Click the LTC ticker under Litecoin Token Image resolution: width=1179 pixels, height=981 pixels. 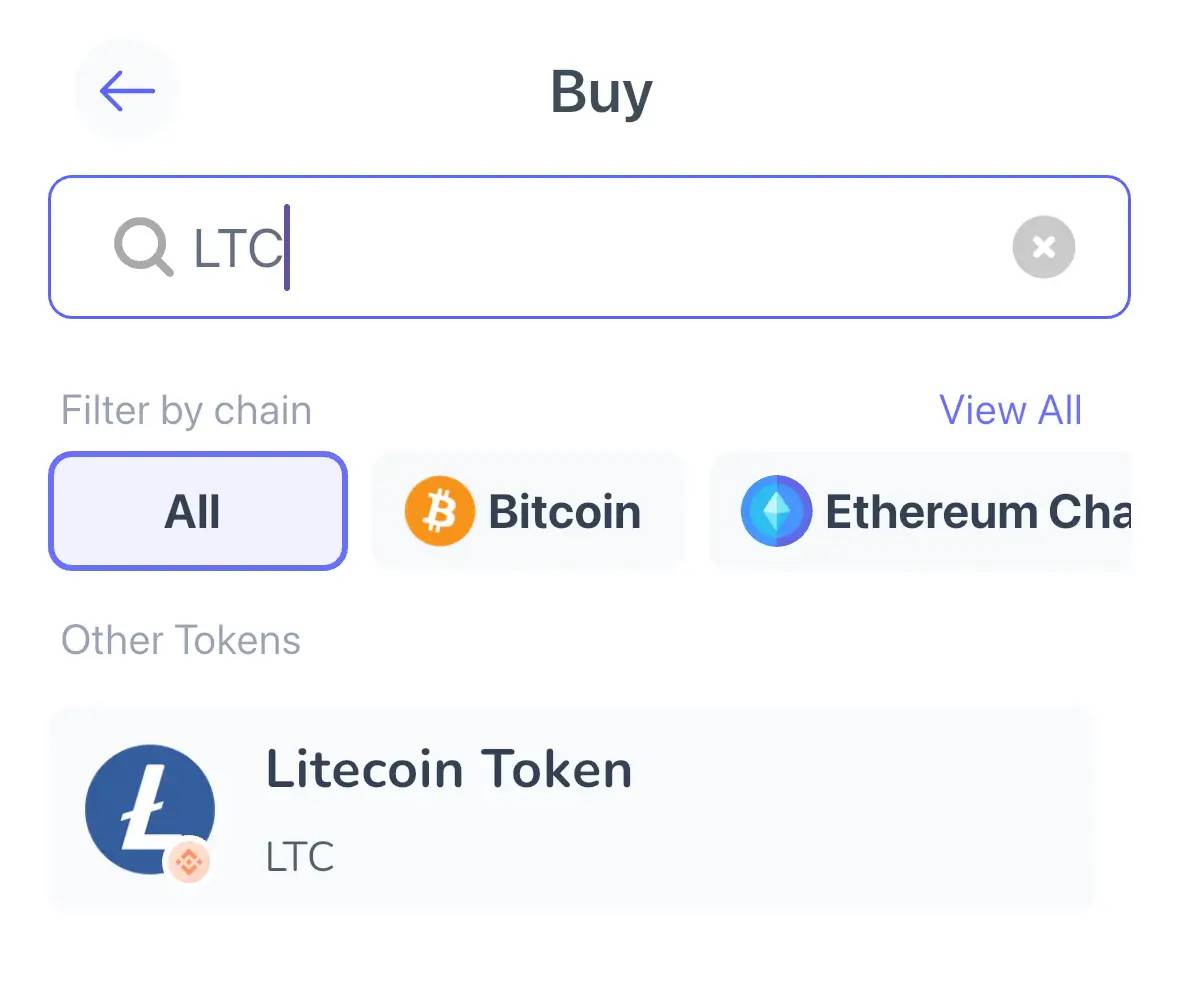coord(300,857)
